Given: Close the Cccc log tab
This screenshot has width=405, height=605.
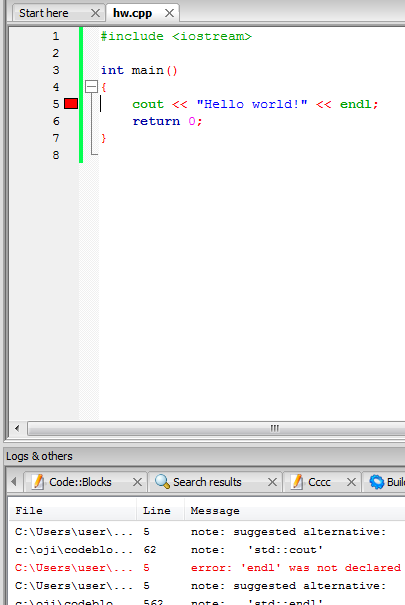Looking at the screenshot, I should (x=351, y=482).
